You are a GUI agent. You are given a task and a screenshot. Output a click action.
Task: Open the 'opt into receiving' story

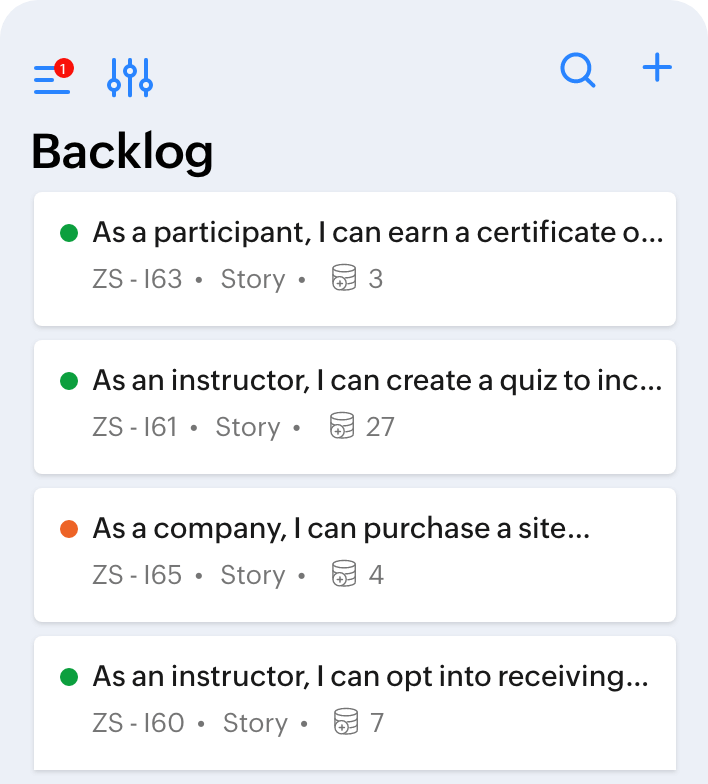[371, 677]
